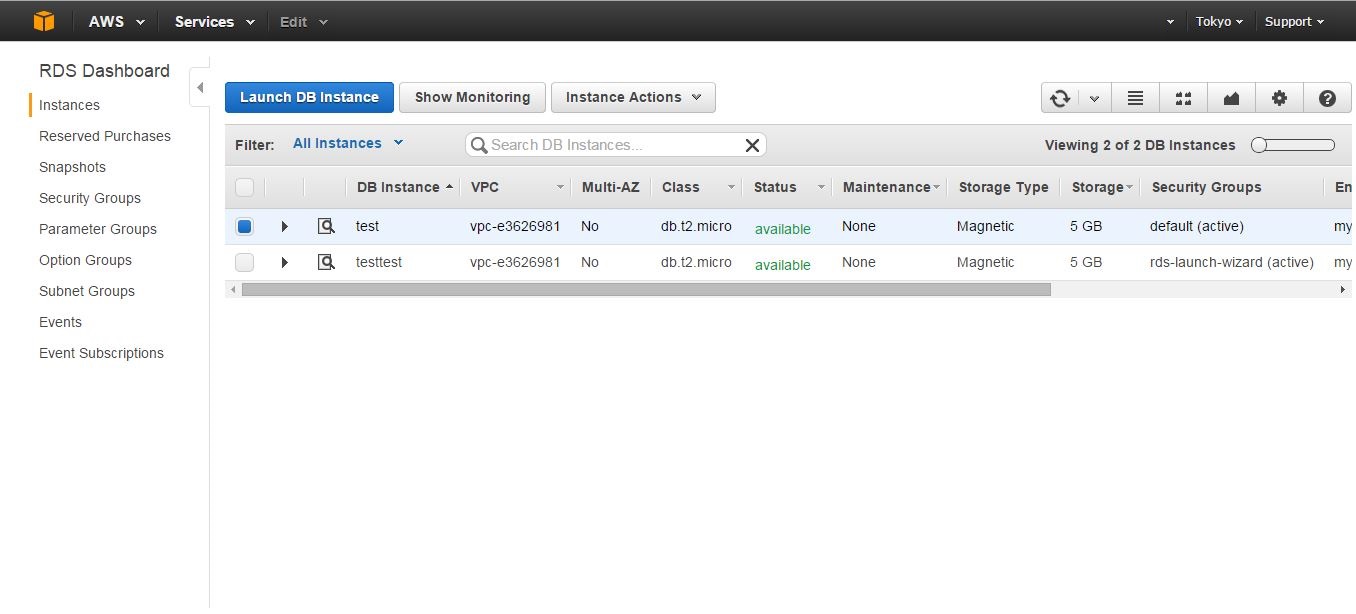Sort by DB Instance column
Image resolution: width=1356 pixels, height=614 pixels.
click(404, 187)
